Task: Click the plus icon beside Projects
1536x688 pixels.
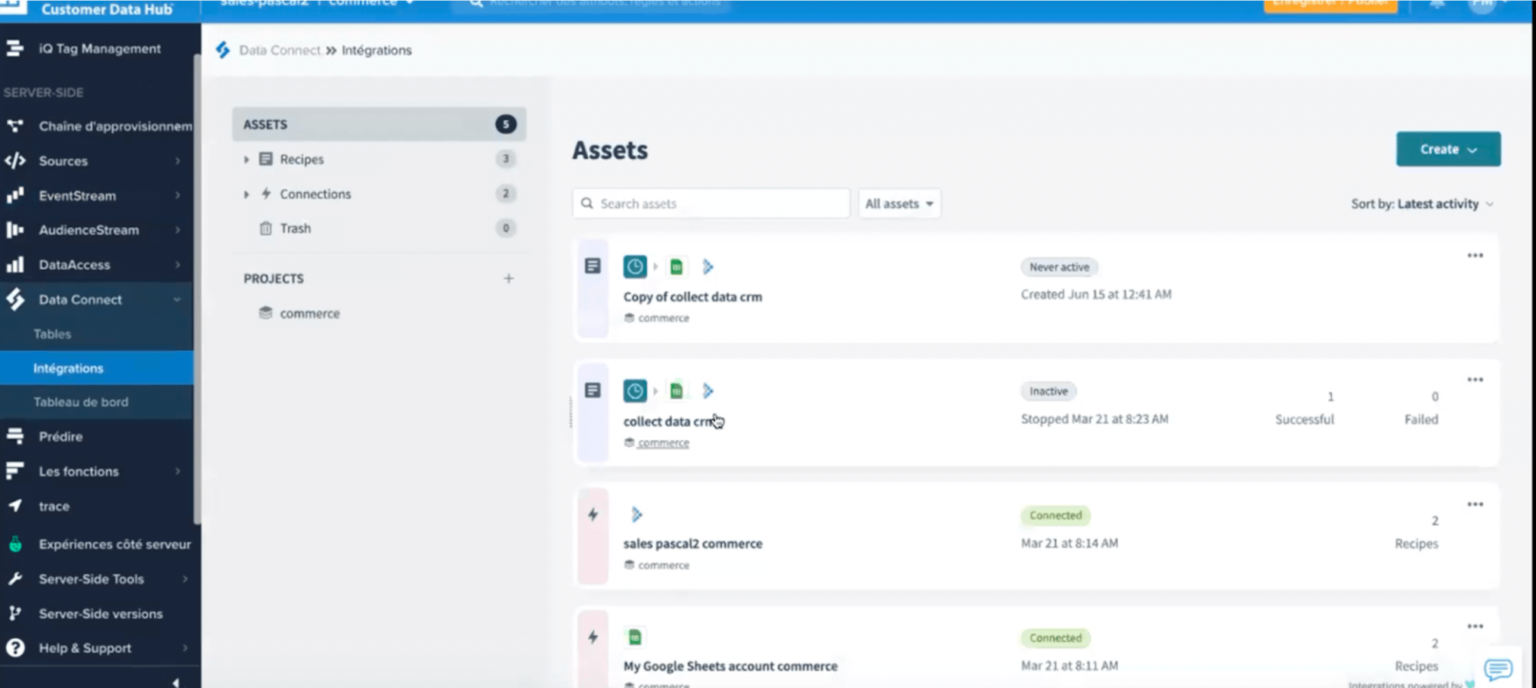Action: point(508,279)
